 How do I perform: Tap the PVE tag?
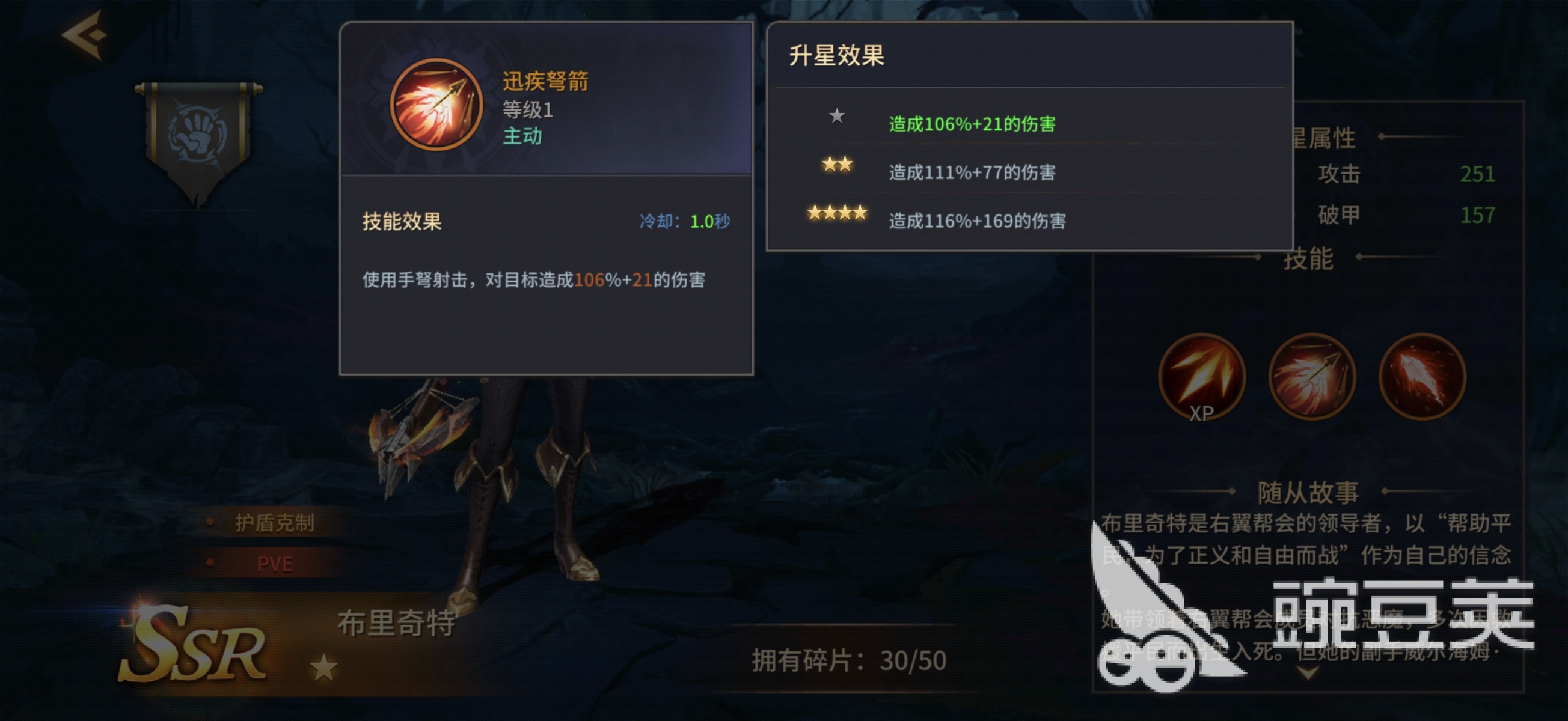pyautogui.click(x=275, y=564)
